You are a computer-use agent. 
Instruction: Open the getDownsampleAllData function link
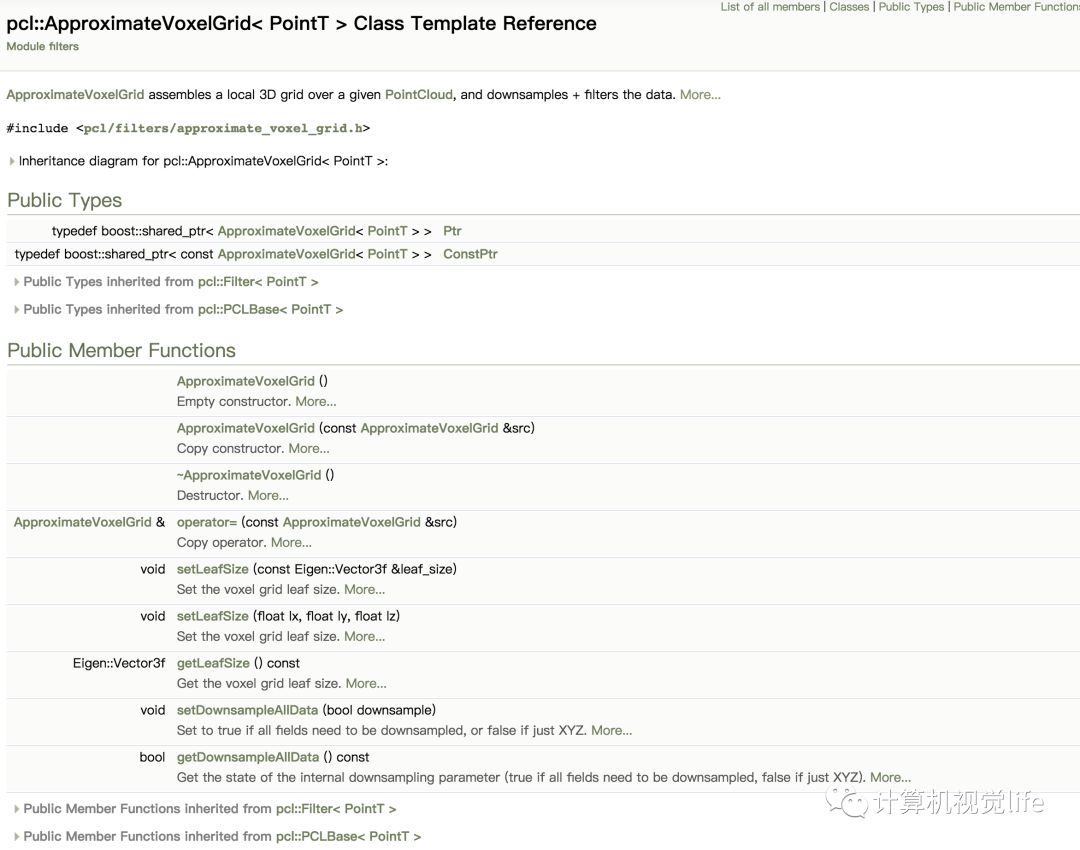click(x=247, y=757)
